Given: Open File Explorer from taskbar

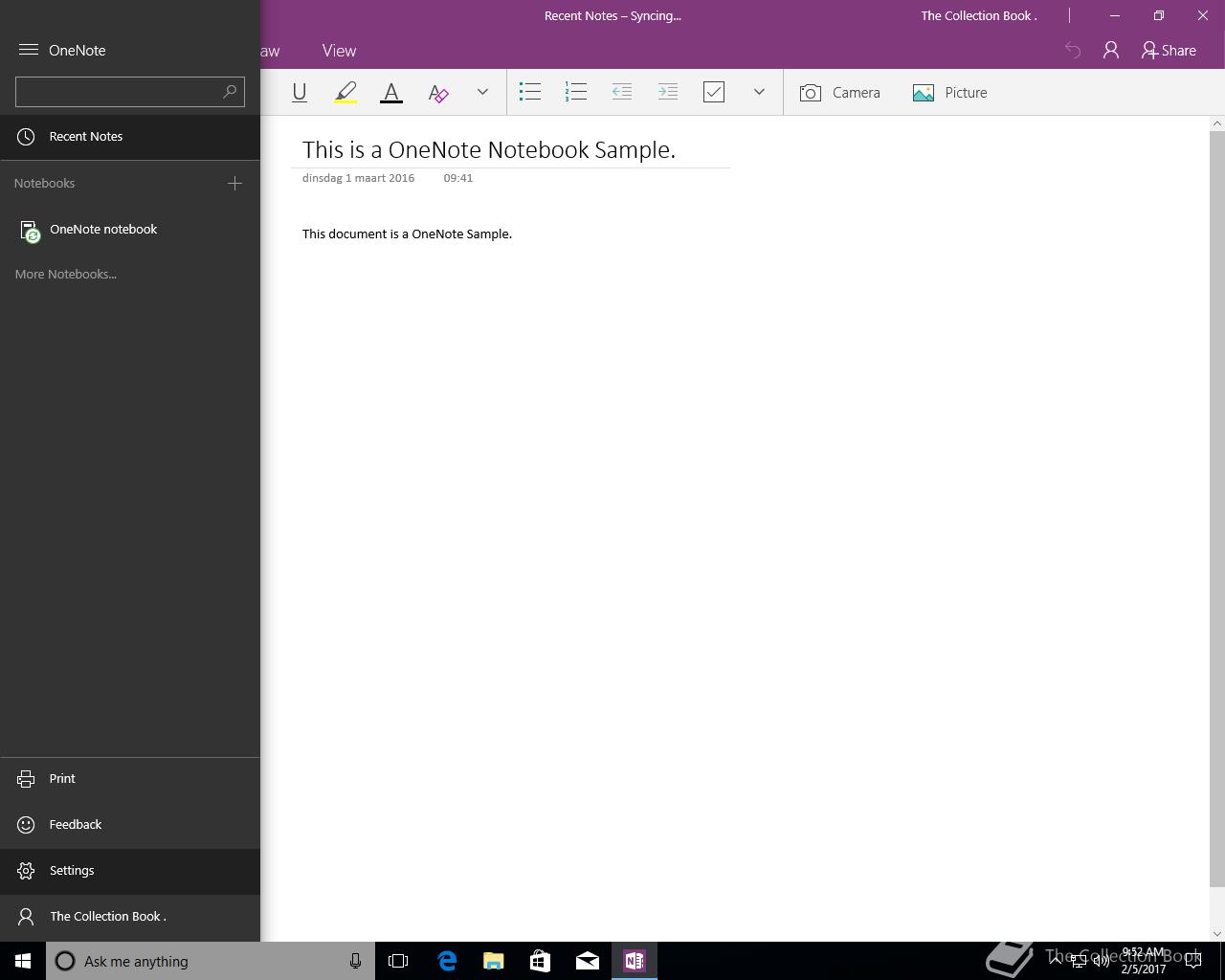Looking at the screenshot, I should pos(494,961).
